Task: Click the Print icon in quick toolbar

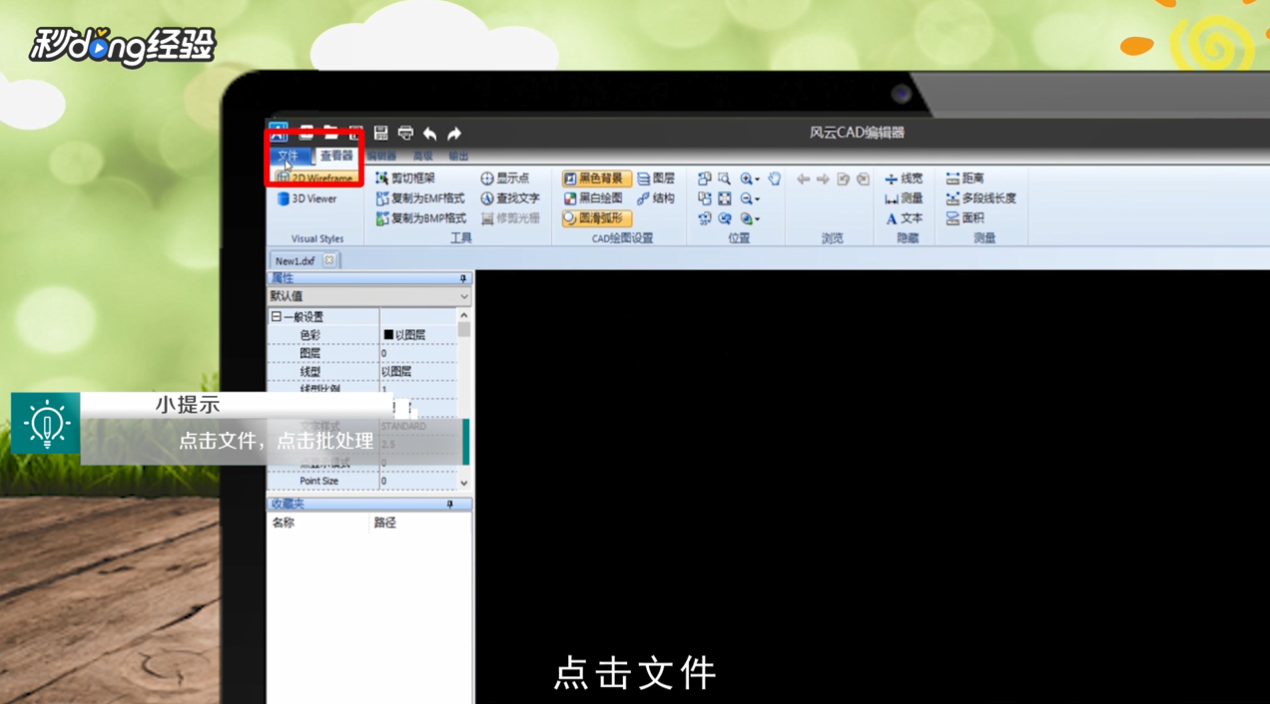Action: pos(405,133)
